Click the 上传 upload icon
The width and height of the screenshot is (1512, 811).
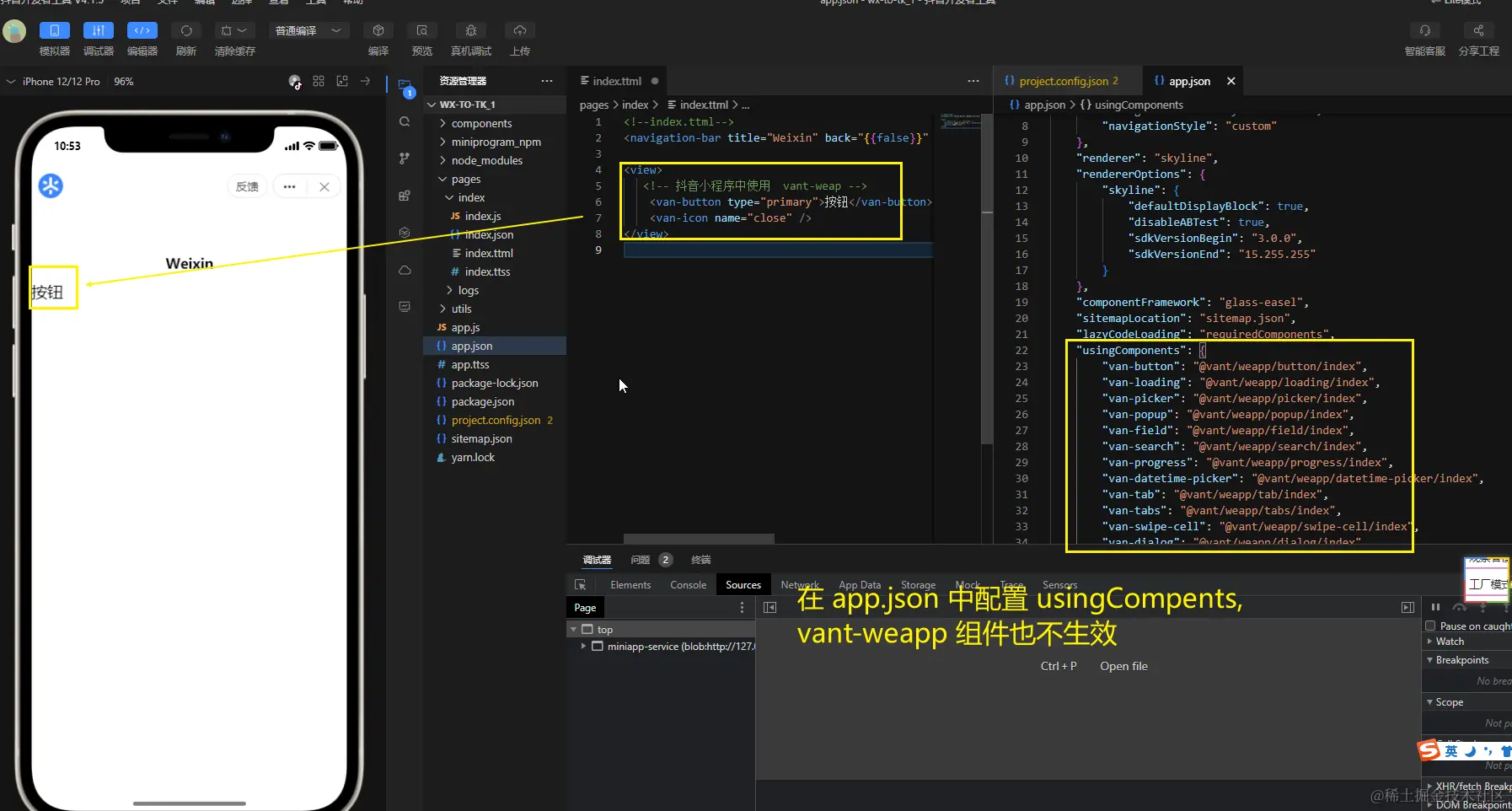tap(520, 31)
